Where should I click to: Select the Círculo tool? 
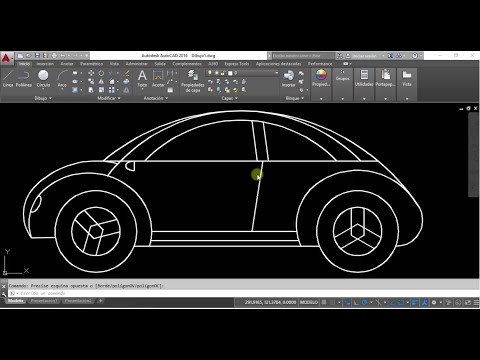[43, 79]
